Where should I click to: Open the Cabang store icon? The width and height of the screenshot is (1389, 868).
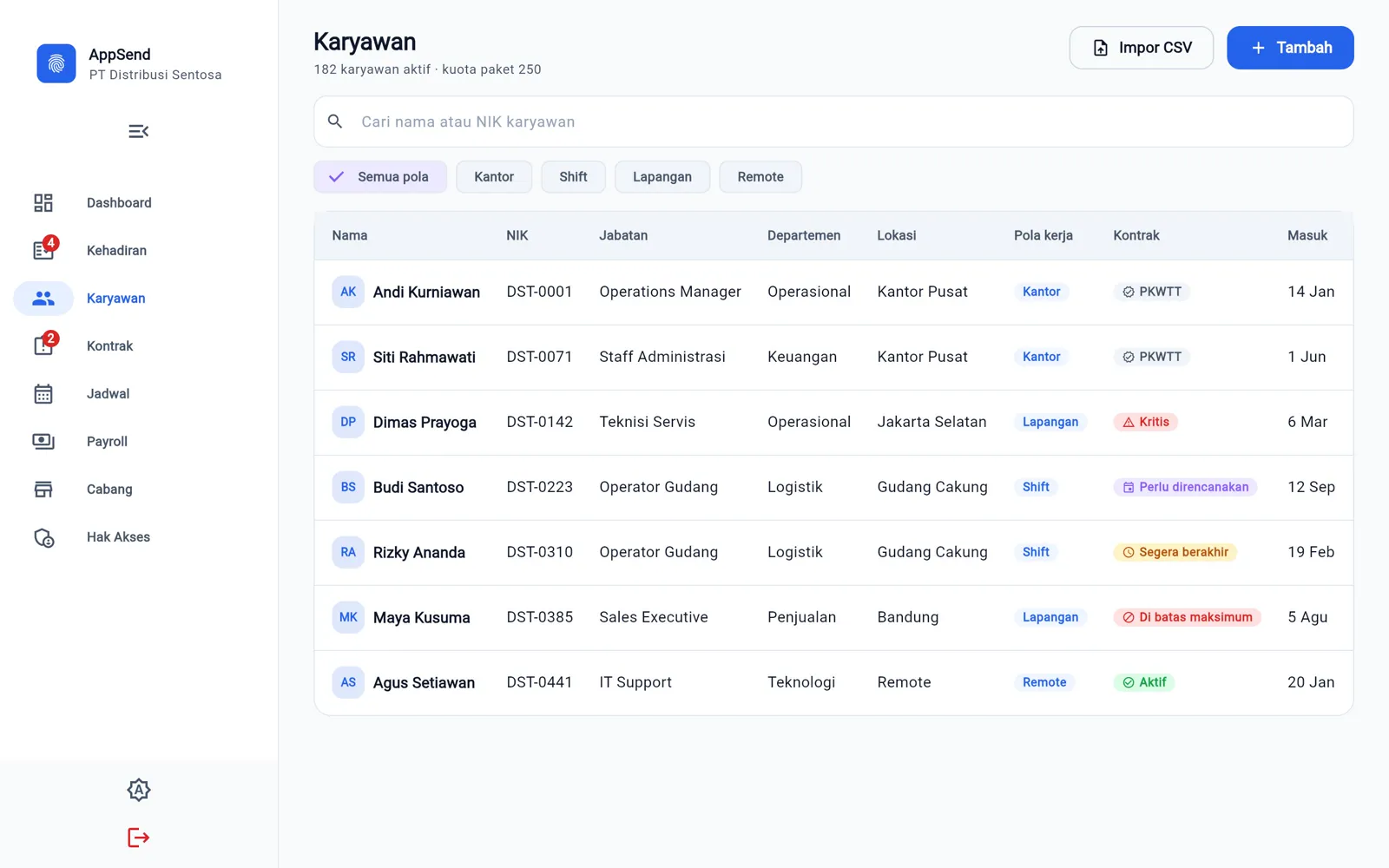43,489
